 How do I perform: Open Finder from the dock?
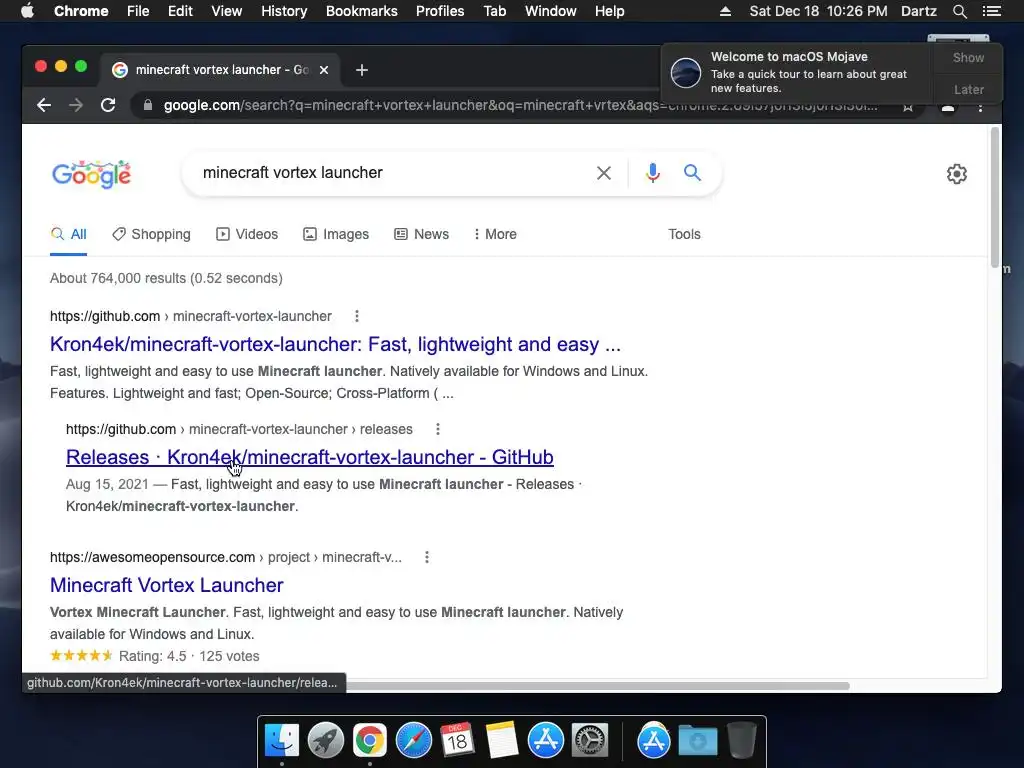282,741
